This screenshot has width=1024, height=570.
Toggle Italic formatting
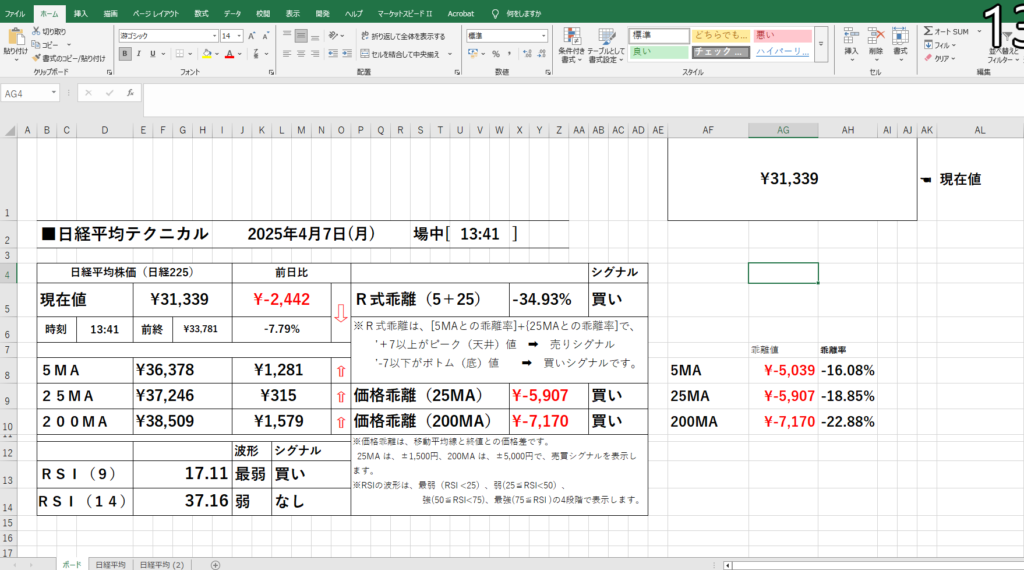[138, 54]
